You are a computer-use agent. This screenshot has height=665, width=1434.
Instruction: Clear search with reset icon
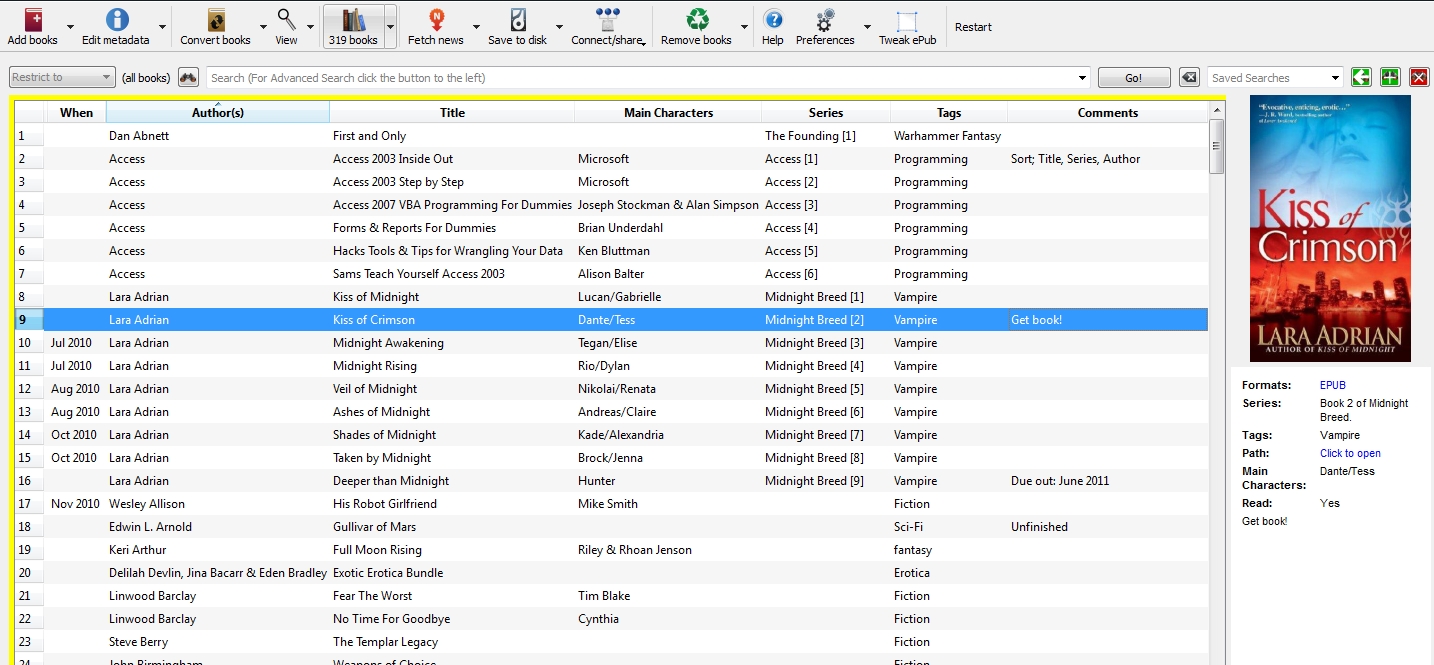[1188, 78]
